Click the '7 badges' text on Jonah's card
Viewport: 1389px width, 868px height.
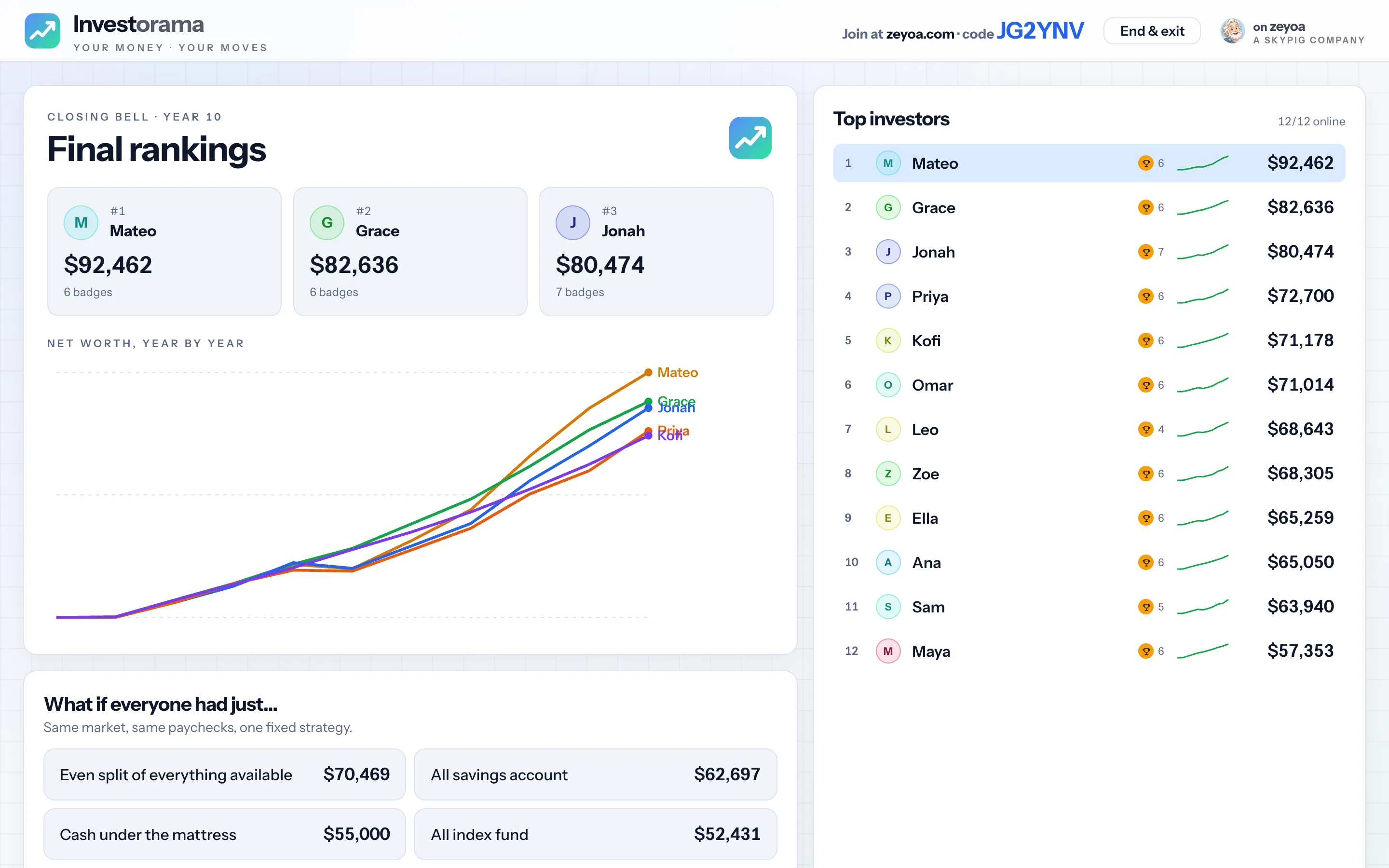[x=580, y=292]
